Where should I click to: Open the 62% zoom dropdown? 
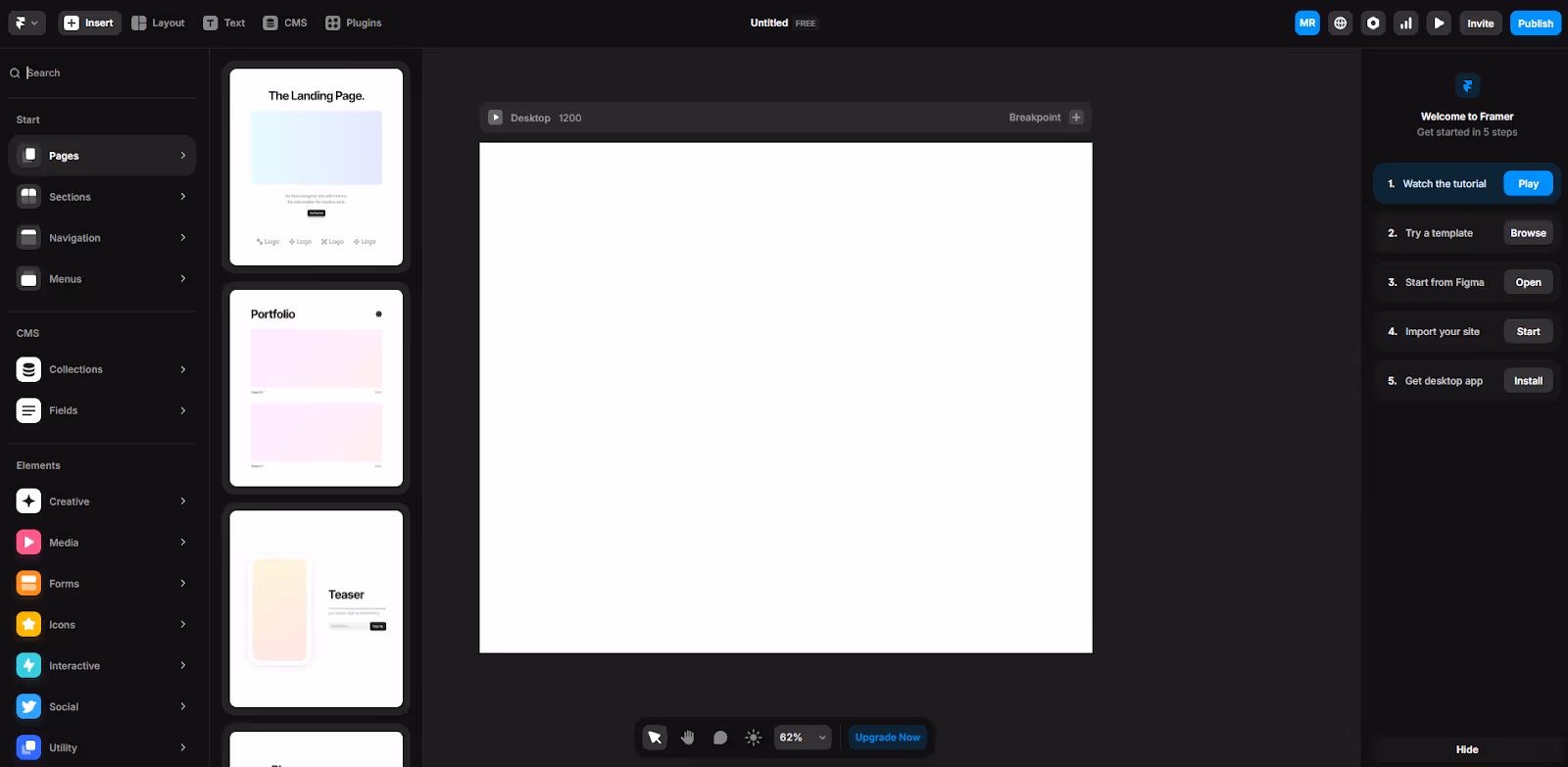803,737
